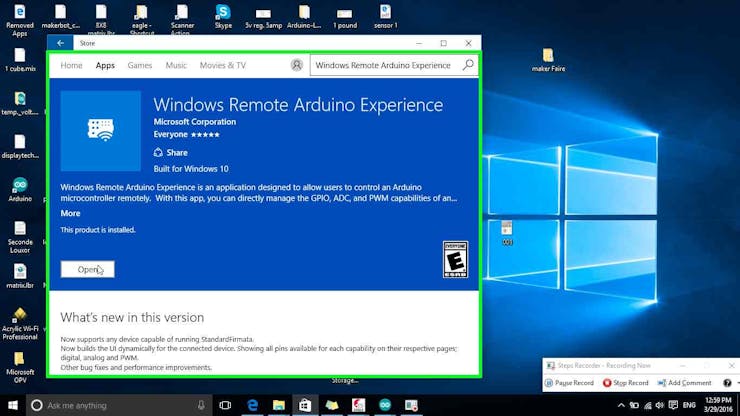Click the Store icon in the taskbar

tap(305, 405)
